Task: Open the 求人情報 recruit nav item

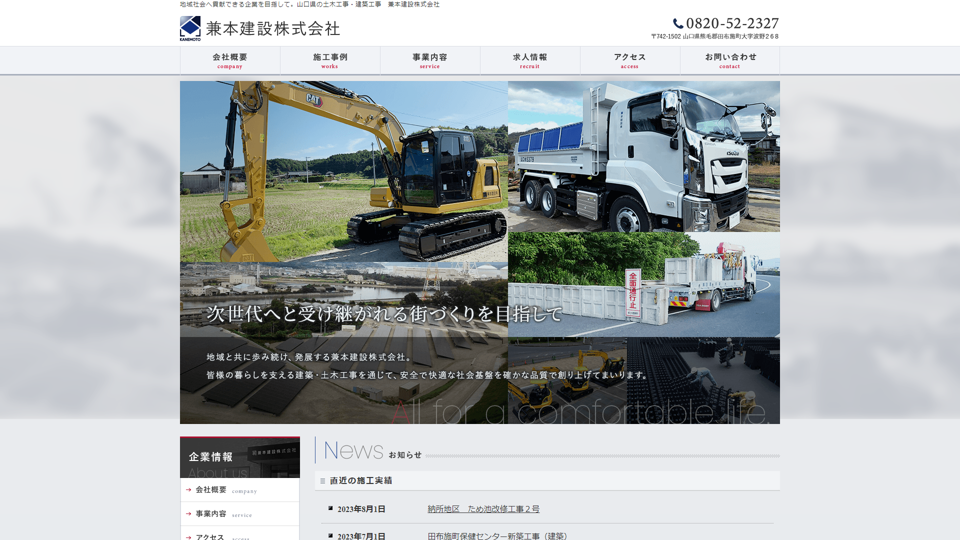Action: [x=530, y=60]
